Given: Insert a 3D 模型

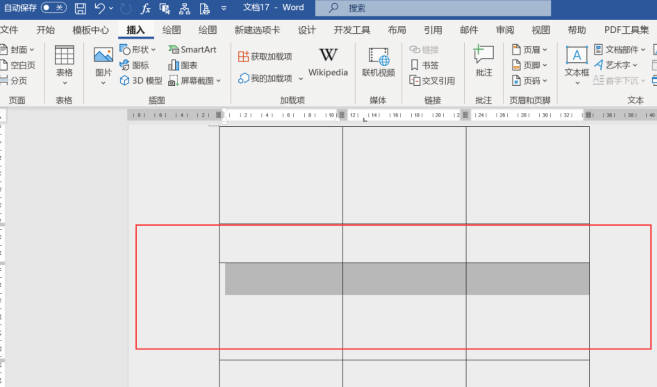Looking at the screenshot, I should point(141,80).
